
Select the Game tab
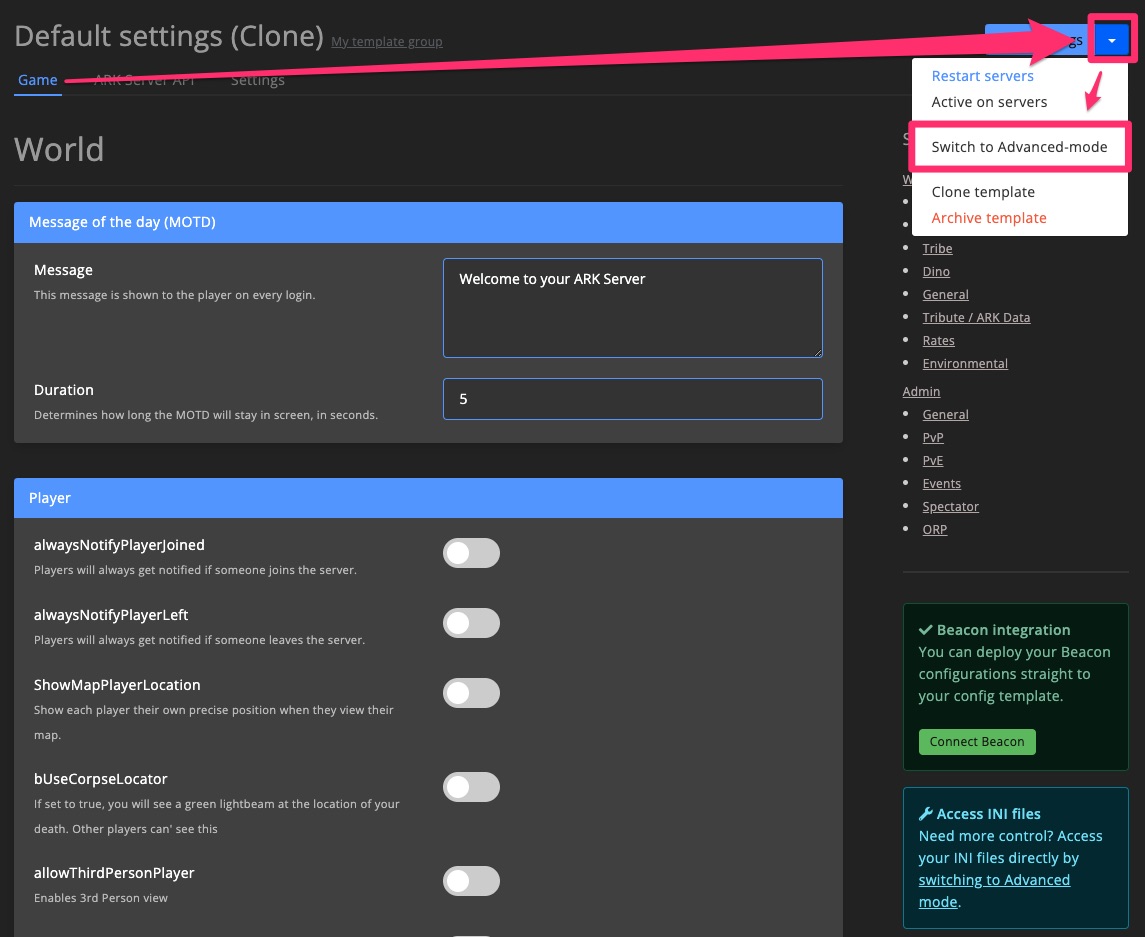[x=37, y=80]
